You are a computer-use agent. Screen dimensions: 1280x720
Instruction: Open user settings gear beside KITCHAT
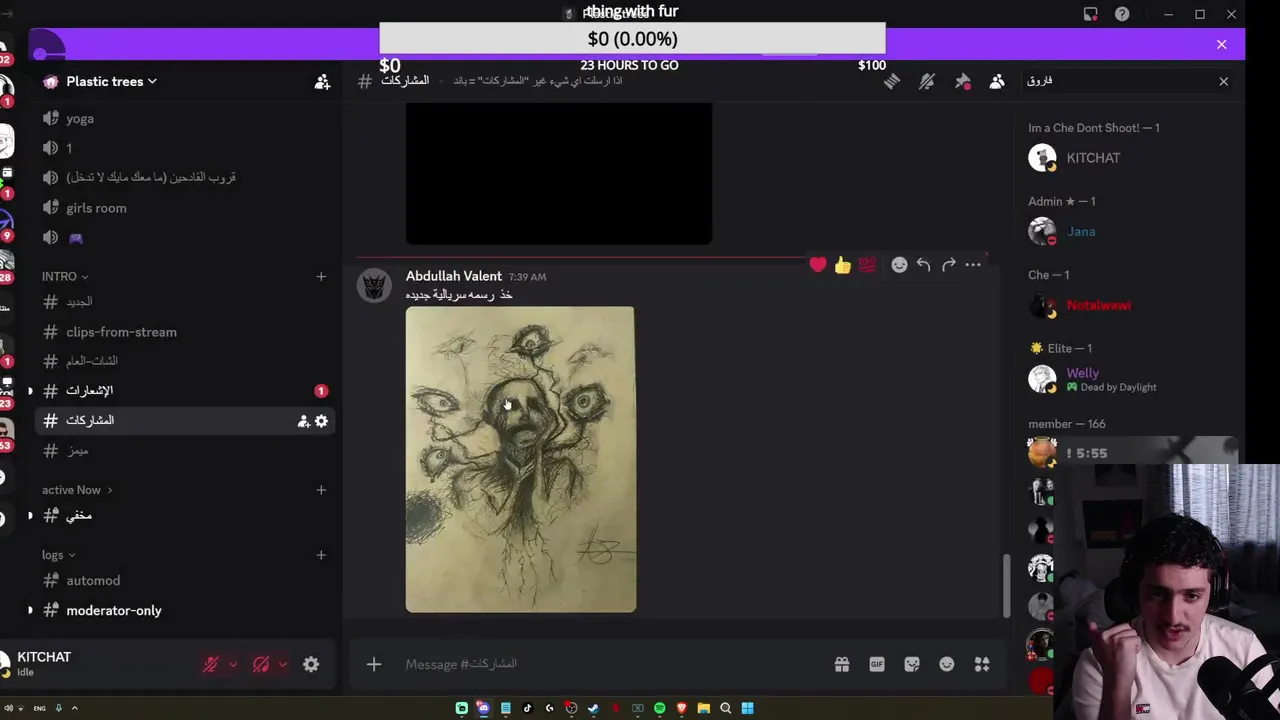click(311, 664)
